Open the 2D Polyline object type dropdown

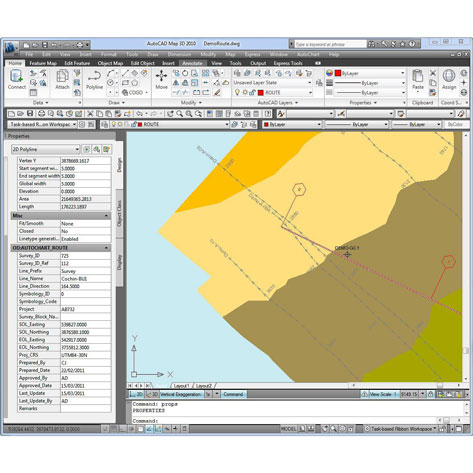click(46, 149)
